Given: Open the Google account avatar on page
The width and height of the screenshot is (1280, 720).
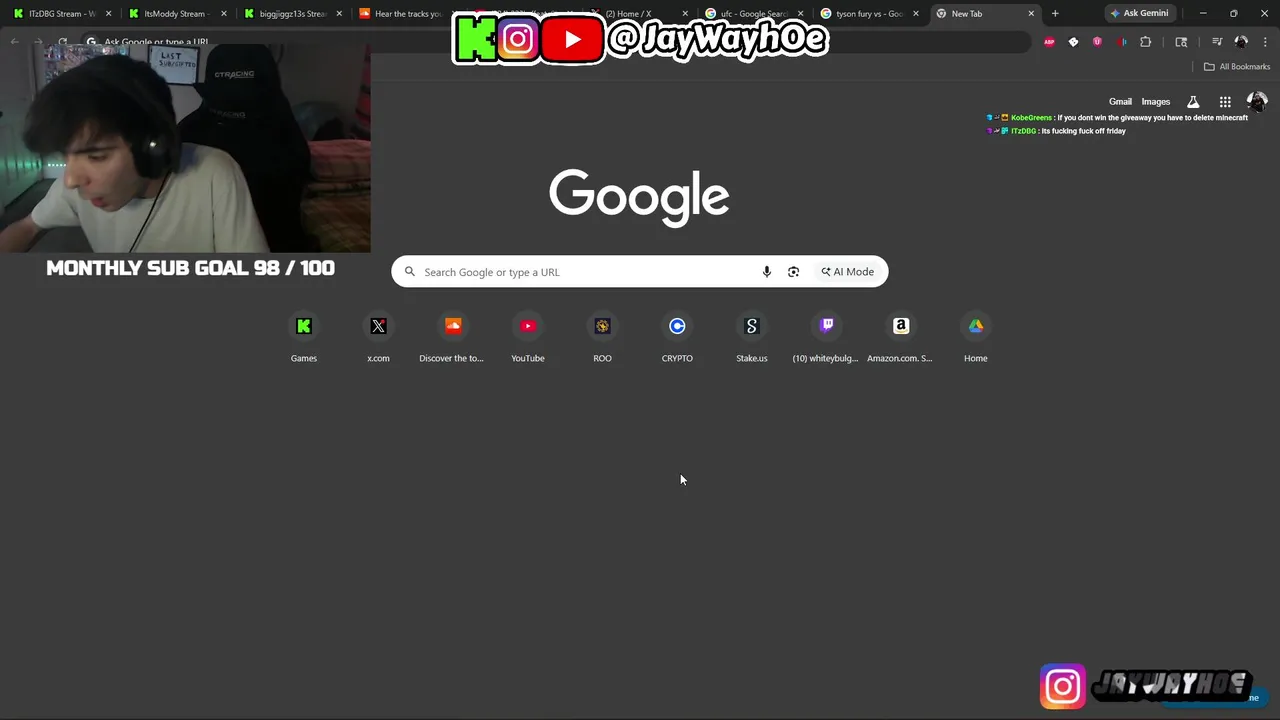Looking at the screenshot, I should (1257, 102).
